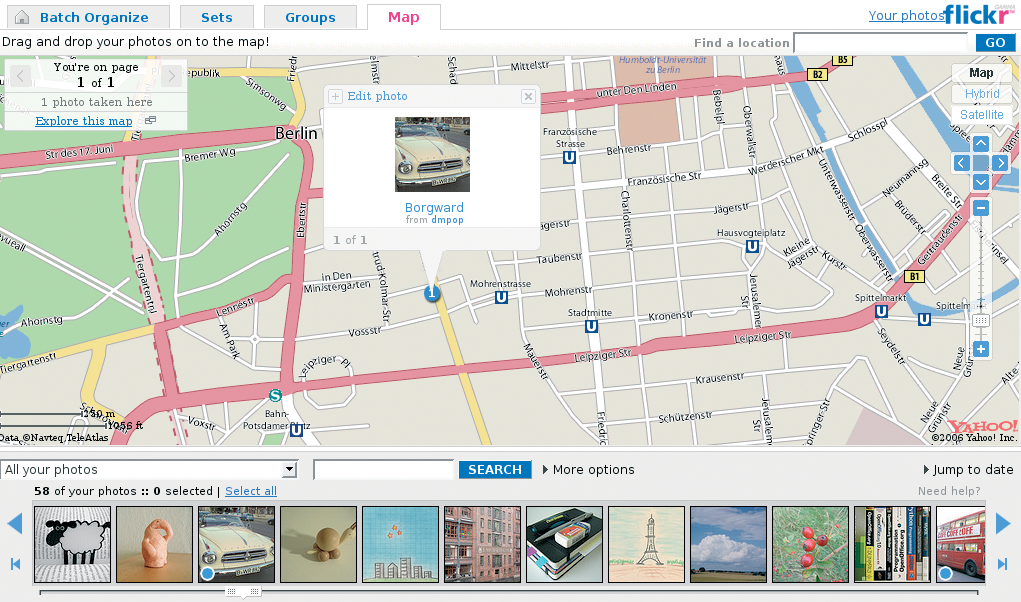Select the red berries thumbnail

click(811, 544)
